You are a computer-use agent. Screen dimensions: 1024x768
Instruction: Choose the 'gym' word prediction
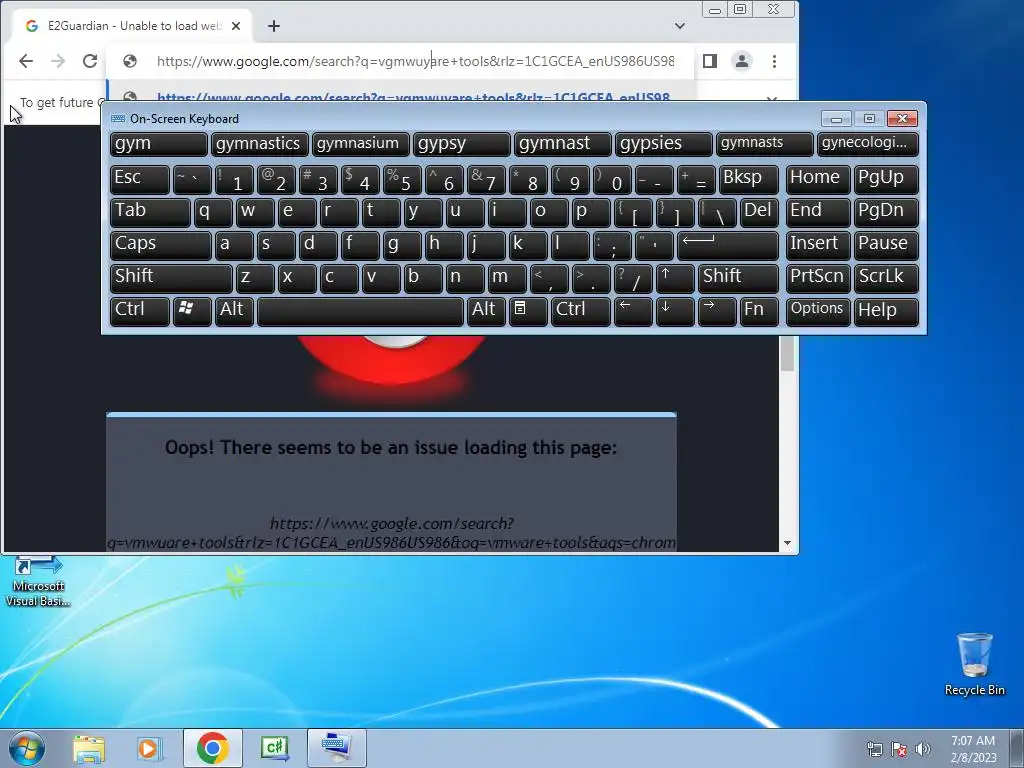point(159,144)
